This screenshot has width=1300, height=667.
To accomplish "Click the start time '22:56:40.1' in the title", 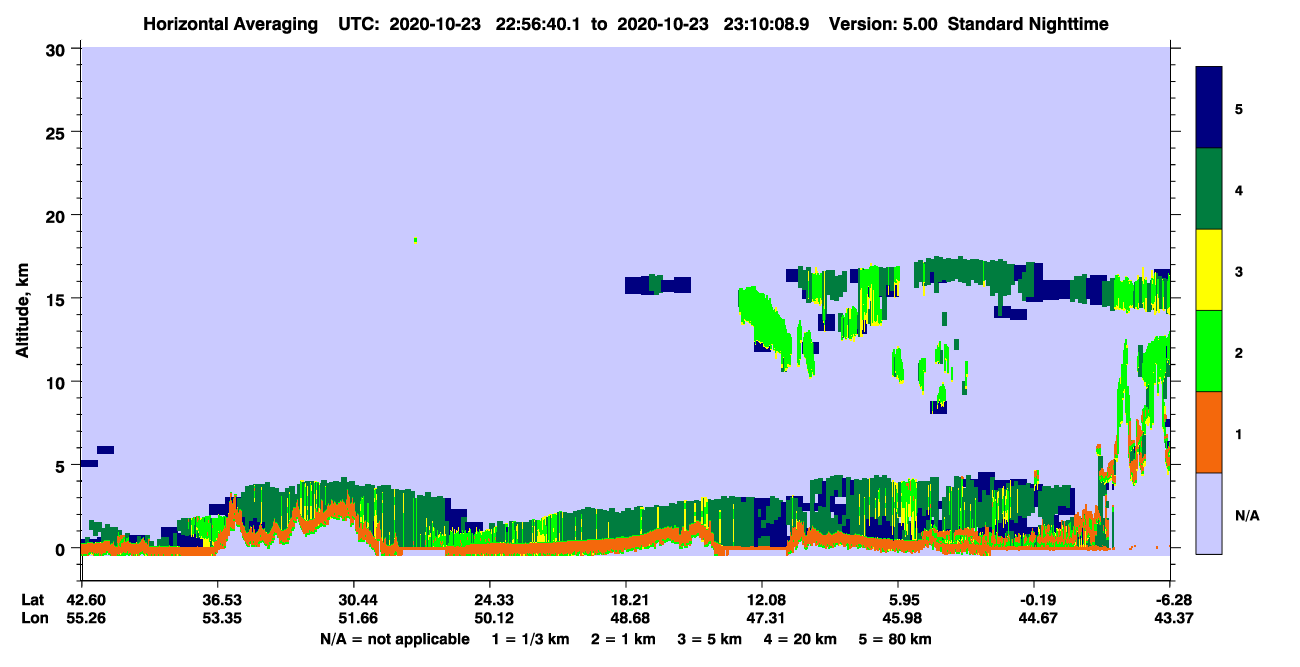I will pyautogui.click(x=539, y=23).
